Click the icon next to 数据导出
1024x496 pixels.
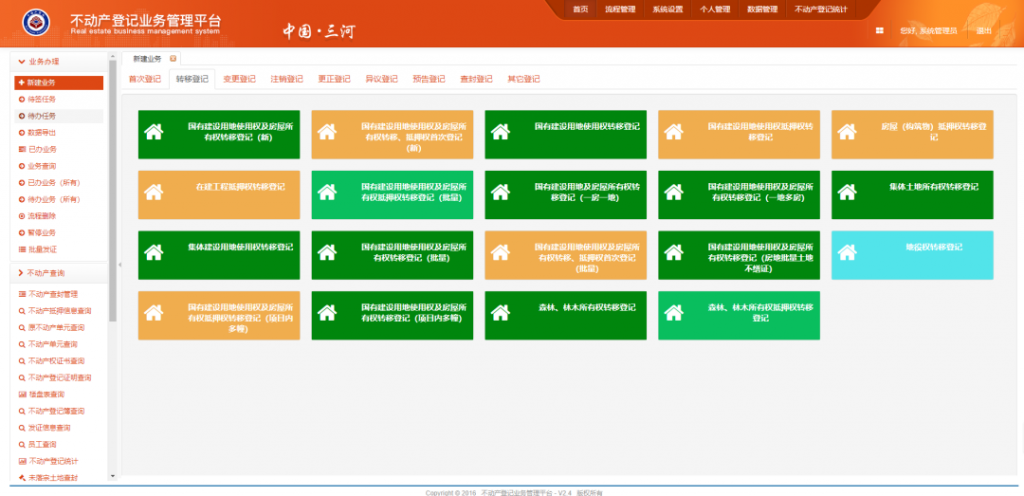[x=22, y=132]
